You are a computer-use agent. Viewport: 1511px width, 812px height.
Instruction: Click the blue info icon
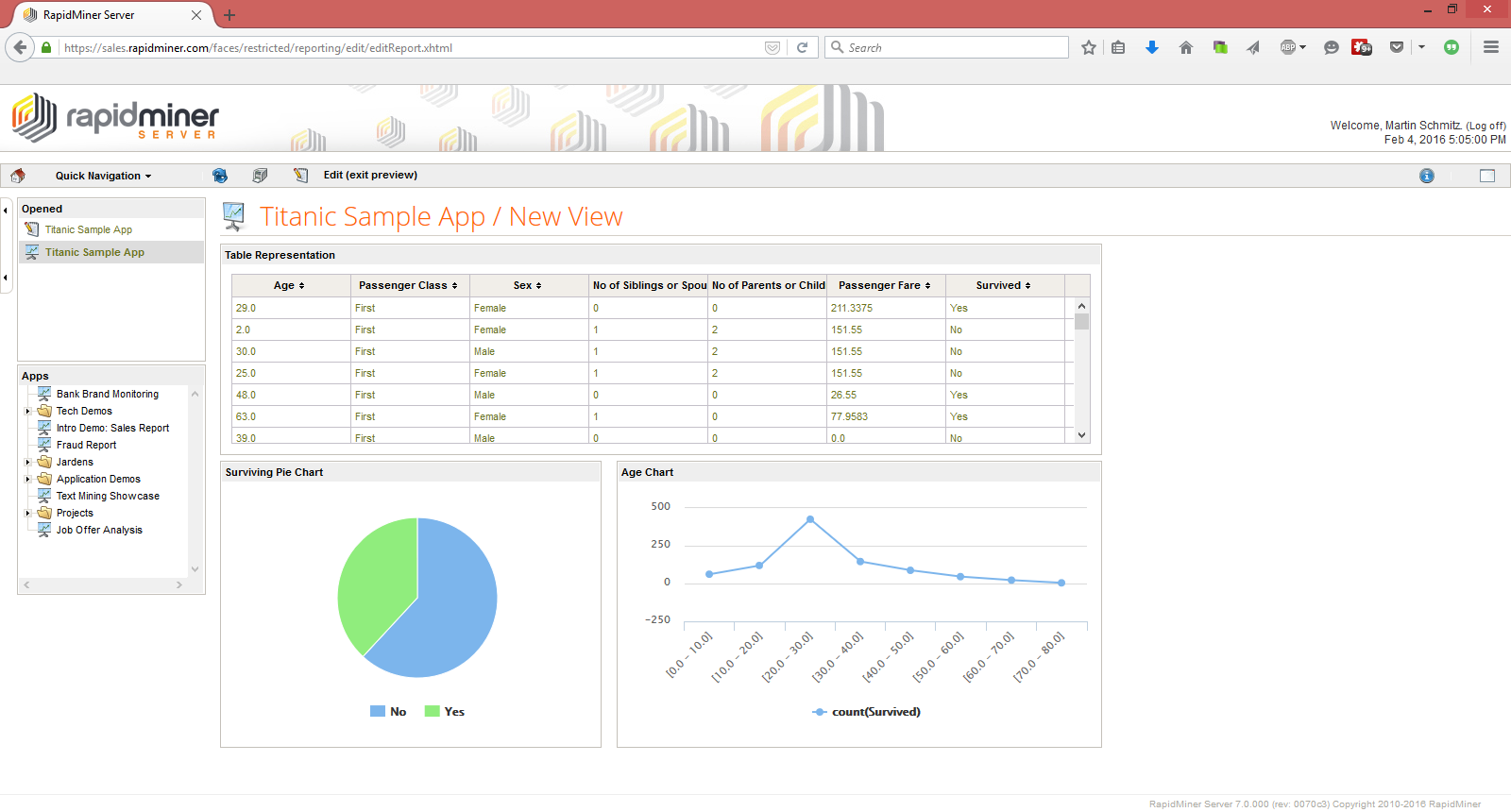1426,176
